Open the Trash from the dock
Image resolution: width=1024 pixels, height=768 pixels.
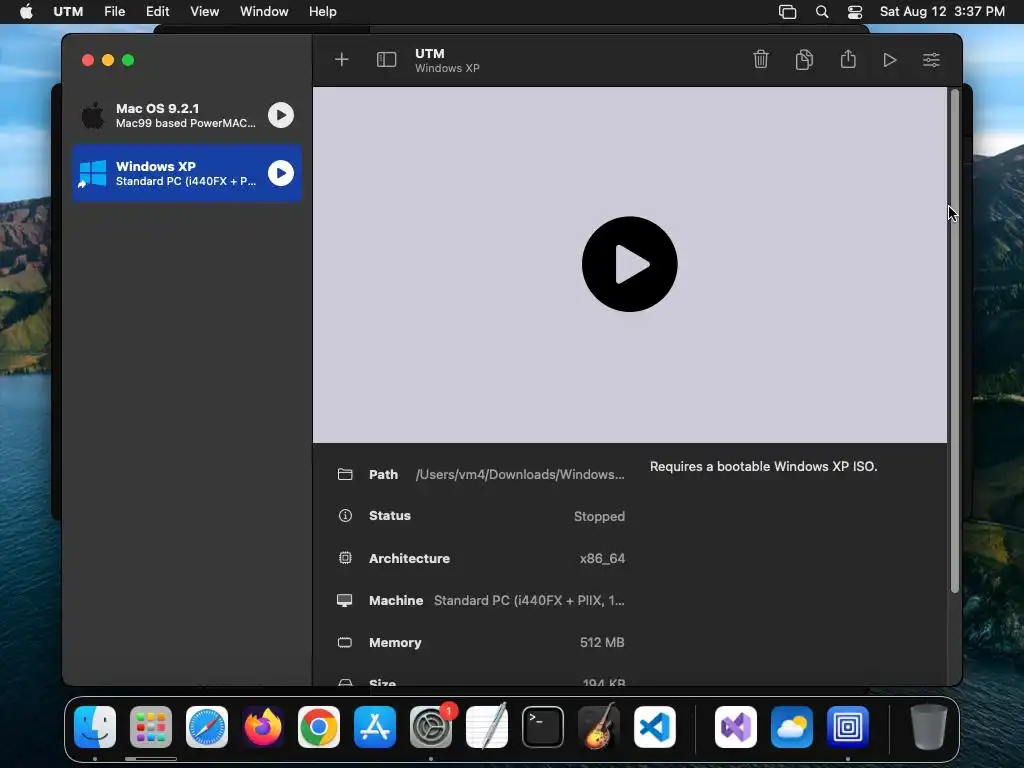929,727
